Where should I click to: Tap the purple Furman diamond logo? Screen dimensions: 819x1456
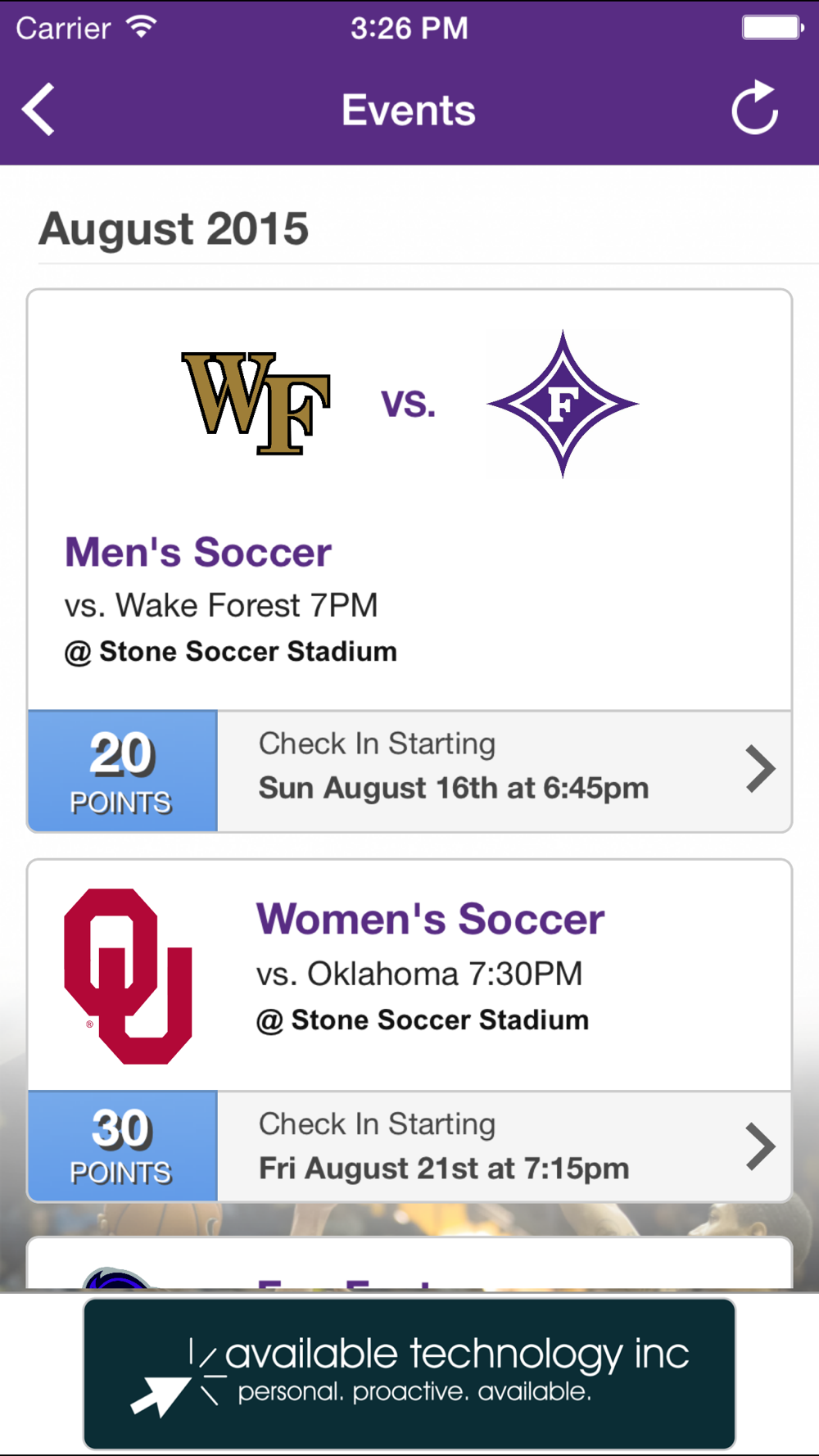point(562,404)
